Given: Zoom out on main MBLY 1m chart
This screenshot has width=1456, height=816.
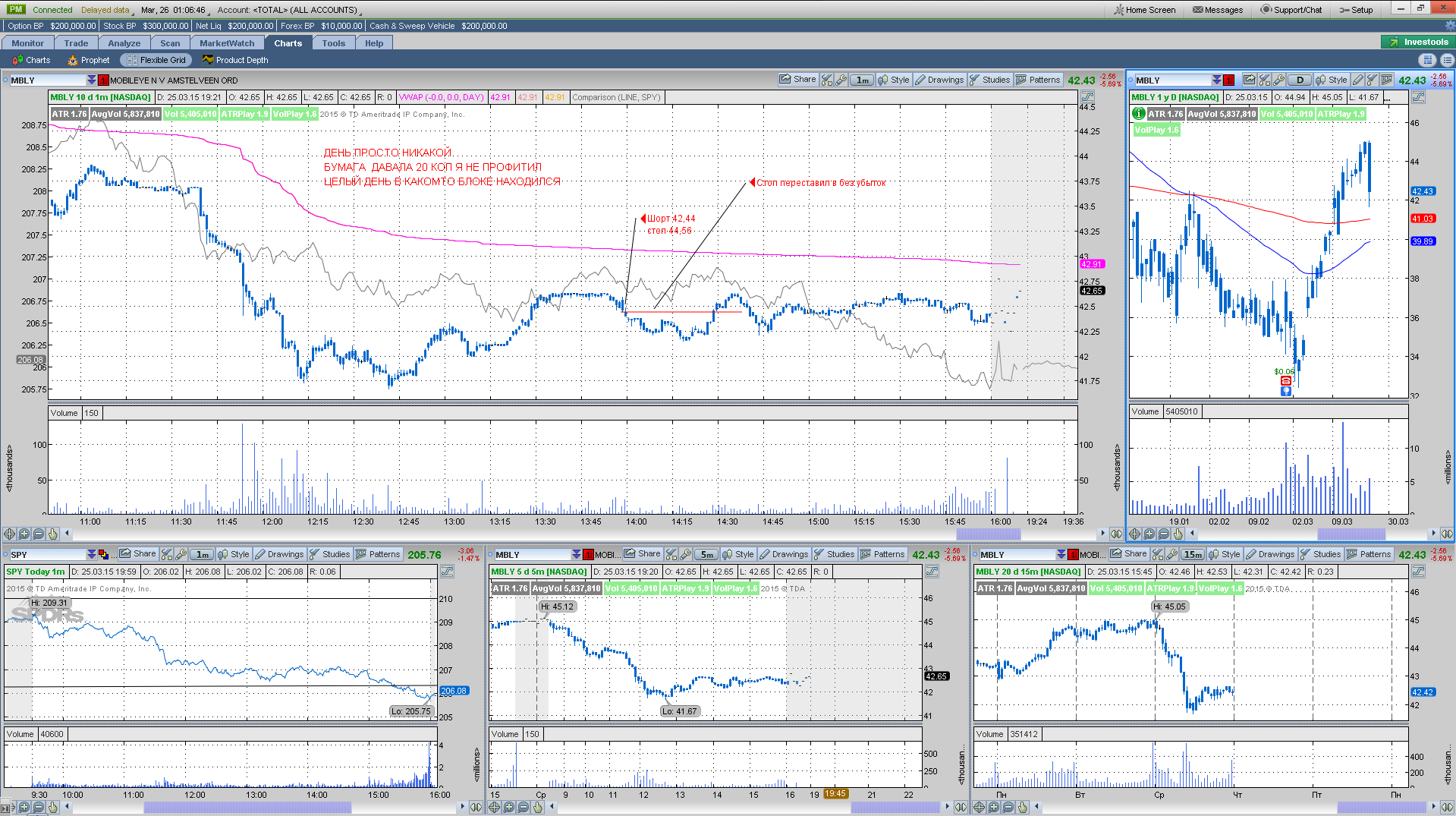Looking at the screenshot, I should pyautogui.click(x=39, y=534).
